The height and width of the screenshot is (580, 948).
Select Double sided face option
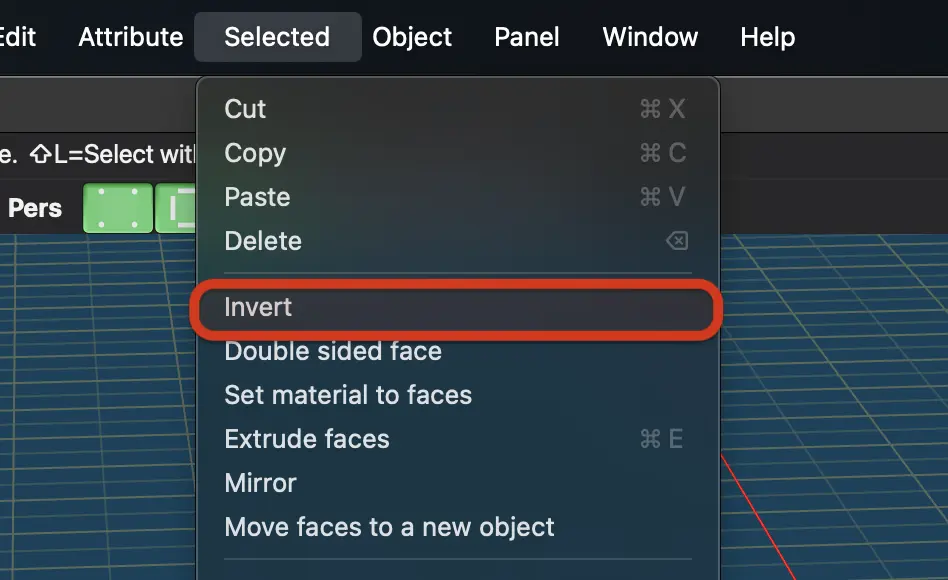(x=458, y=351)
